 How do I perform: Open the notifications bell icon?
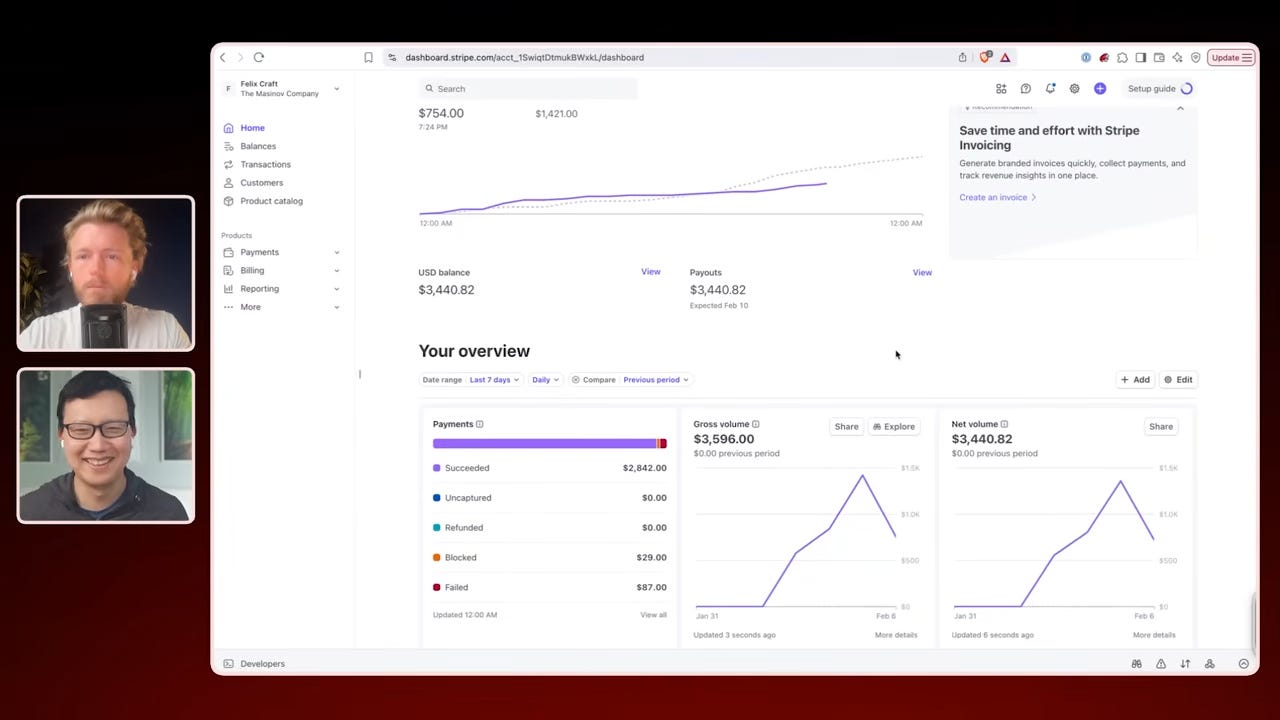pyautogui.click(x=1050, y=88)
